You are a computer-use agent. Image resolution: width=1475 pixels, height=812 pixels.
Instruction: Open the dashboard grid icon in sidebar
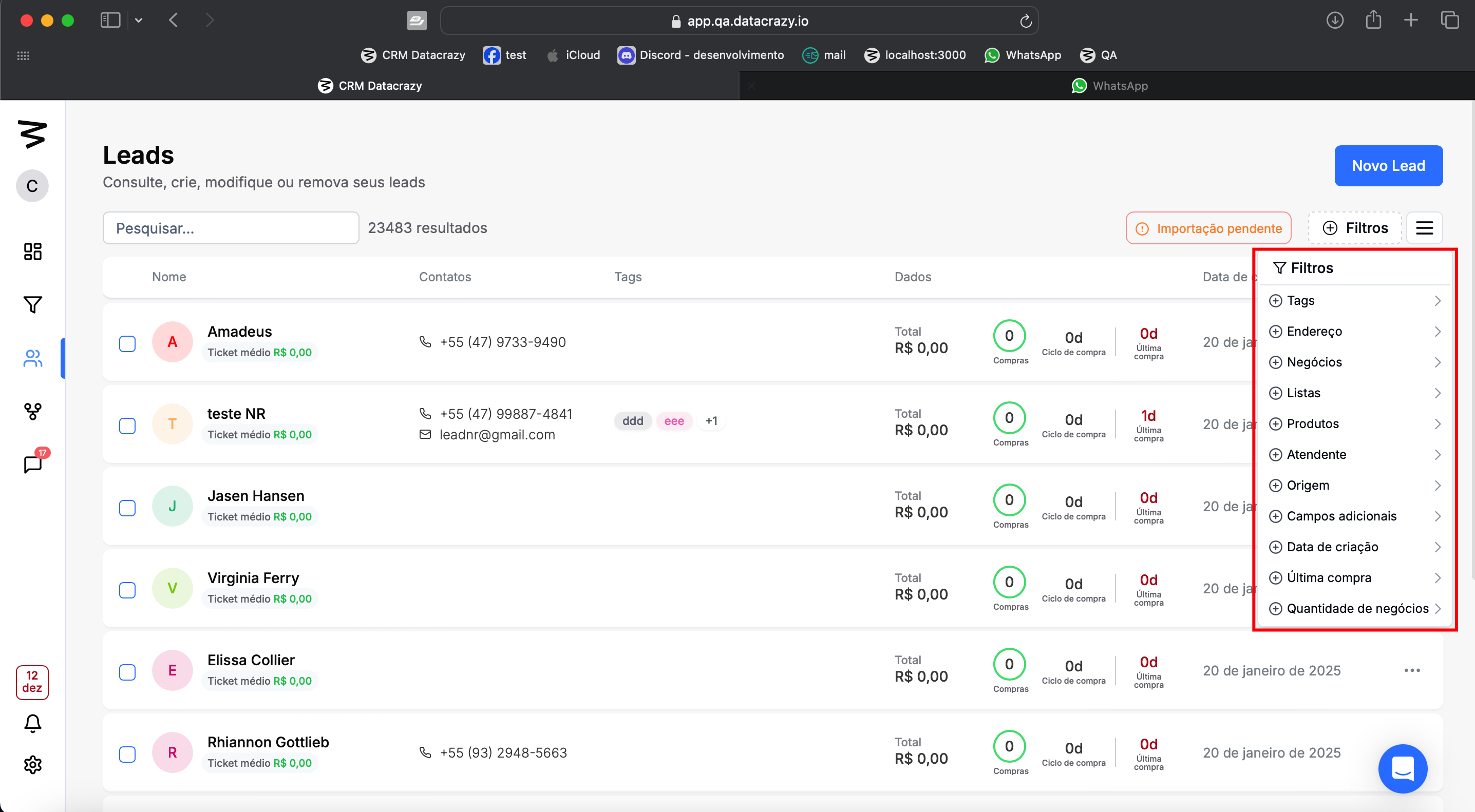click(x=33, y=251)
